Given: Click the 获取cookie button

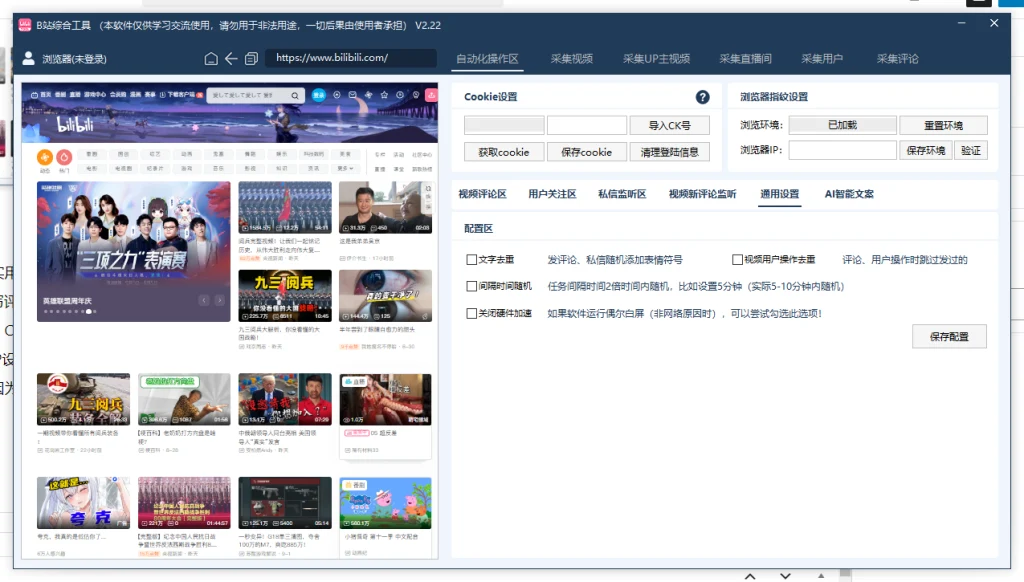Looking at the screenshot, I should coord(504,152).
